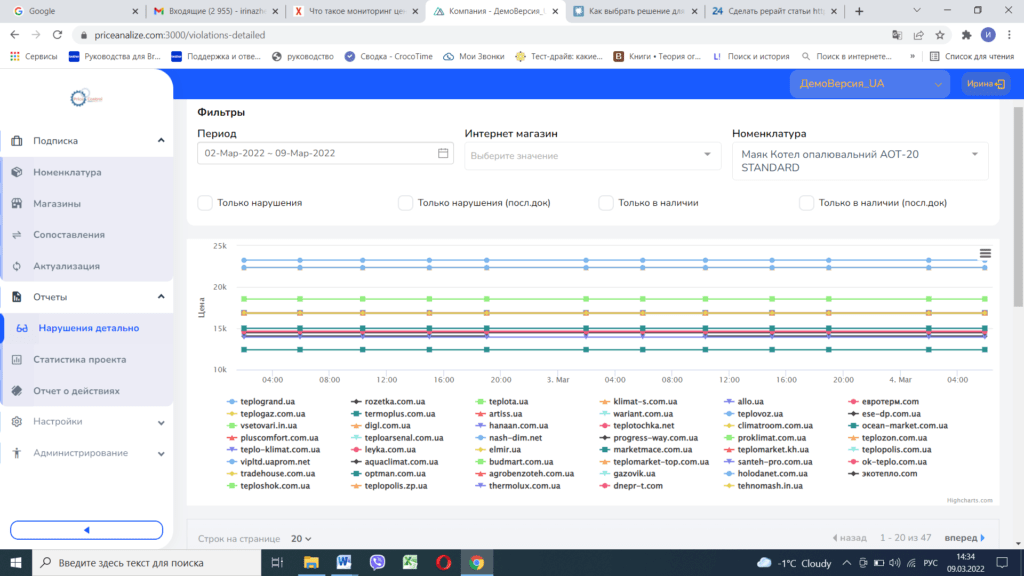The width and height of the screenshot is (1024, 576).
Task: Change rows per page dropdown showing 20
Action: (301, 539)
